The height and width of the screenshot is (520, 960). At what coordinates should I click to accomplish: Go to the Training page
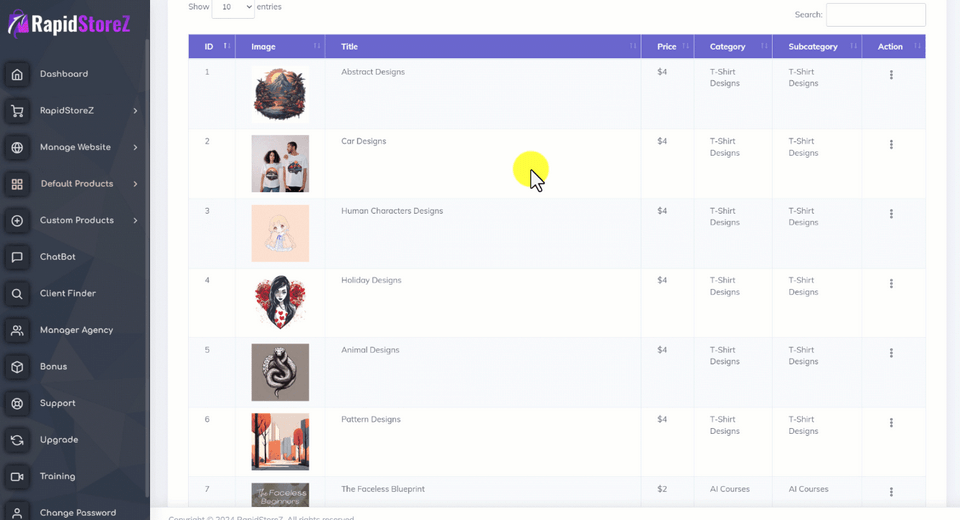pyautogui.click(x=58, y=477)
